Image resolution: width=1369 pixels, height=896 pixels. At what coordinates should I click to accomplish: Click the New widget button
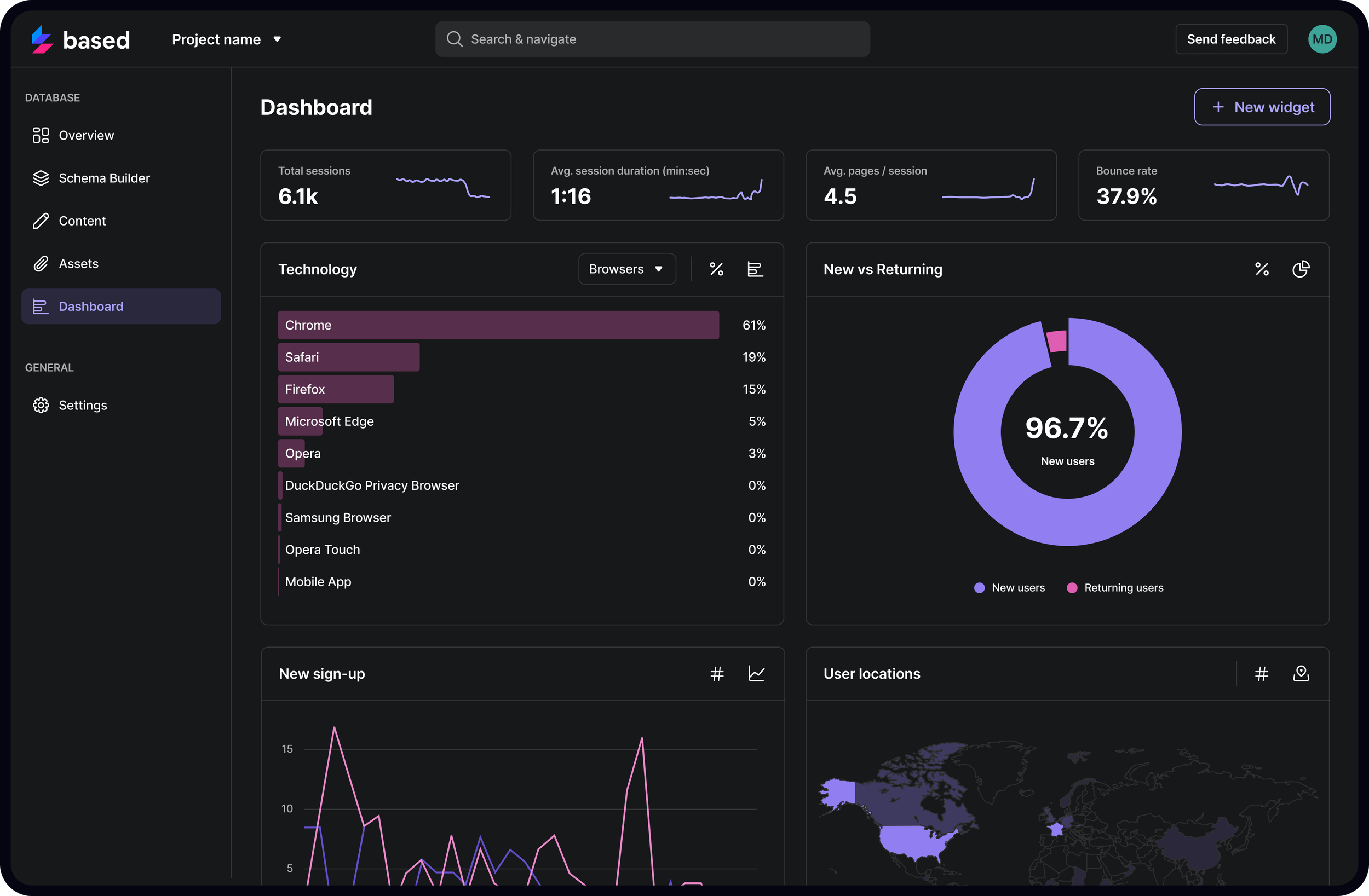pos(1262,107)
